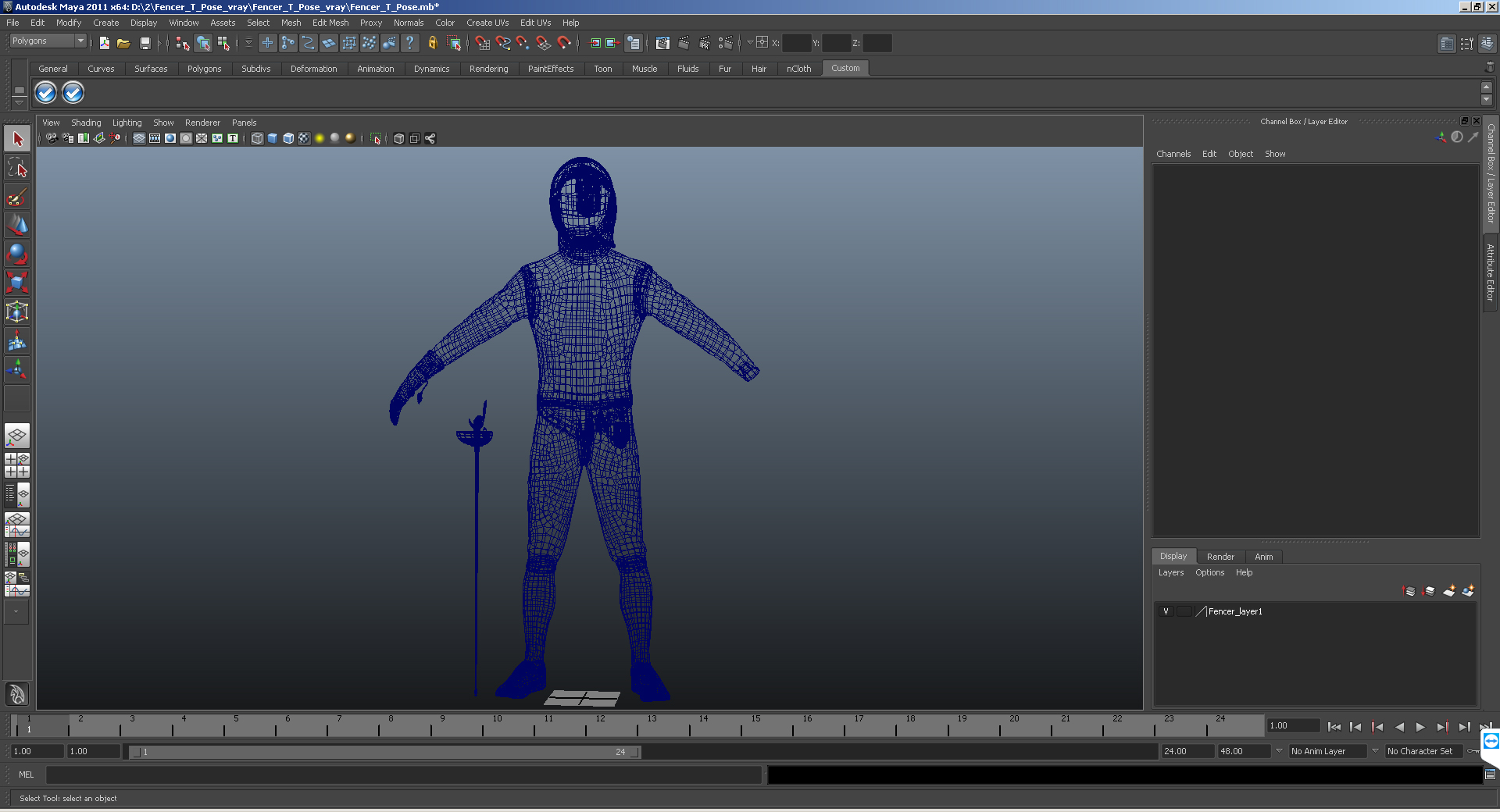Open the viewport Shading menu
Viewport: 1500px width, 812px height.
pos(86,123)
